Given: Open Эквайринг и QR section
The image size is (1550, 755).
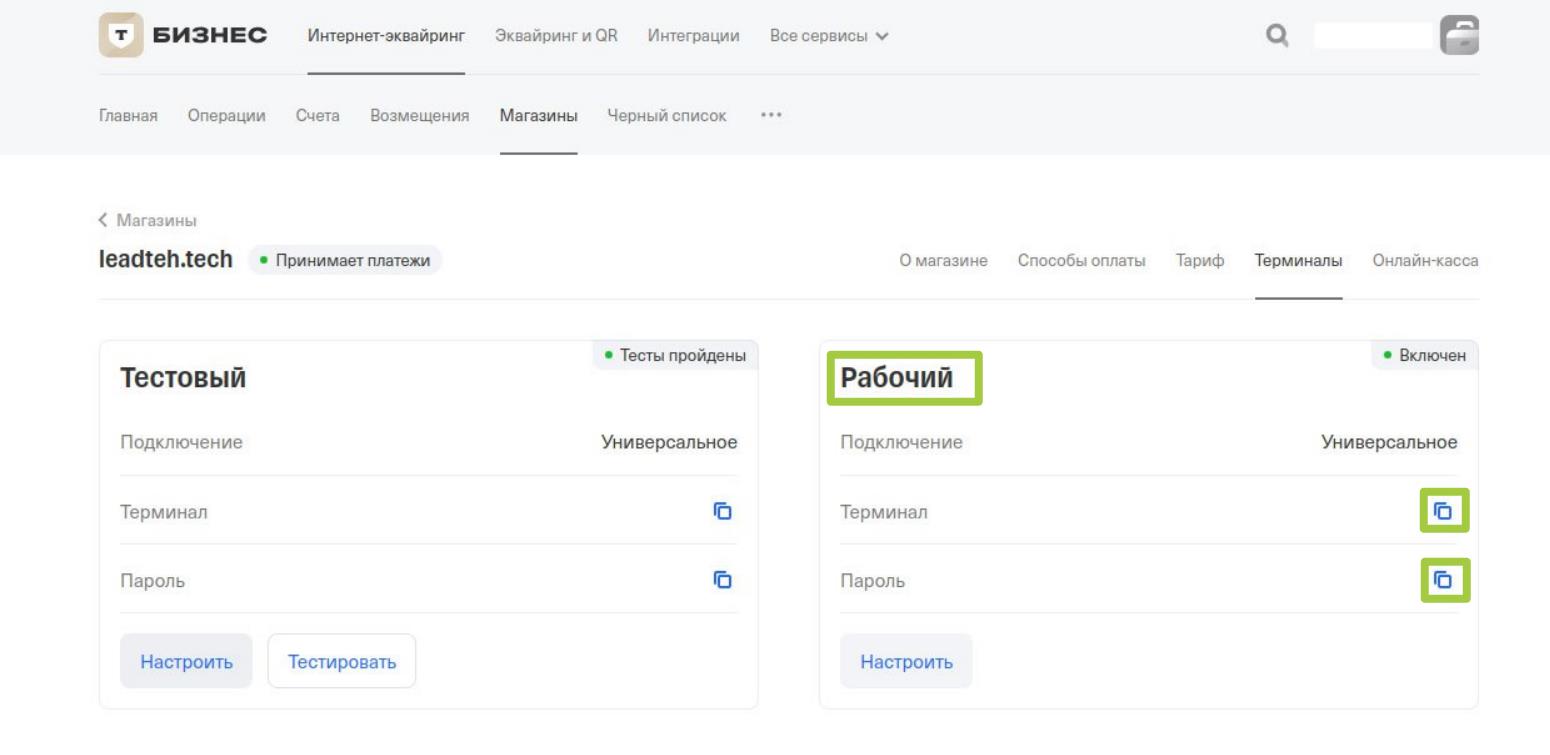Looking at the screenshot, I should click(556, 36).
